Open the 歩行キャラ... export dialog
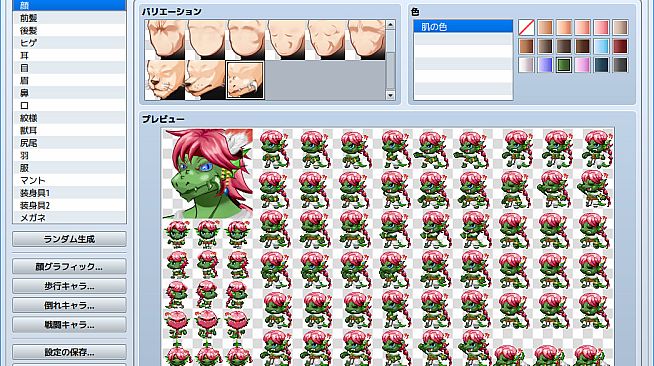This screenshot has height=366, width=654. click(x=69, y=286)
